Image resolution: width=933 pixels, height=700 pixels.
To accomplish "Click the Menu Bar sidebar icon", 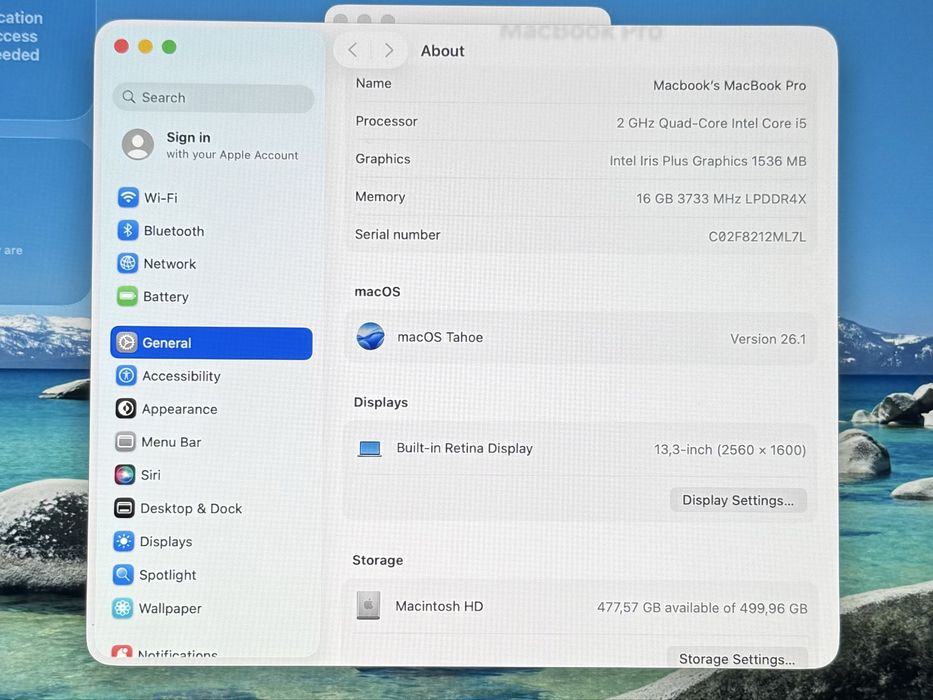I will 125,442.
